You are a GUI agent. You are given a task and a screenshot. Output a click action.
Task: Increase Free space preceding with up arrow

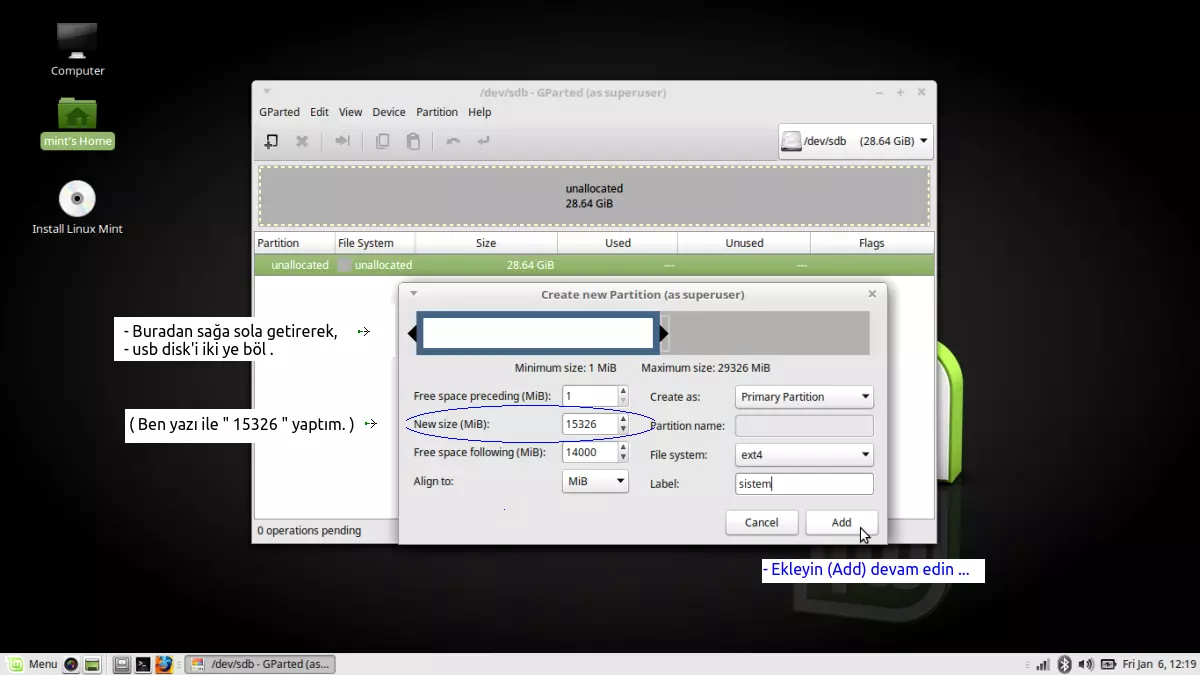(x=623, y=392)
